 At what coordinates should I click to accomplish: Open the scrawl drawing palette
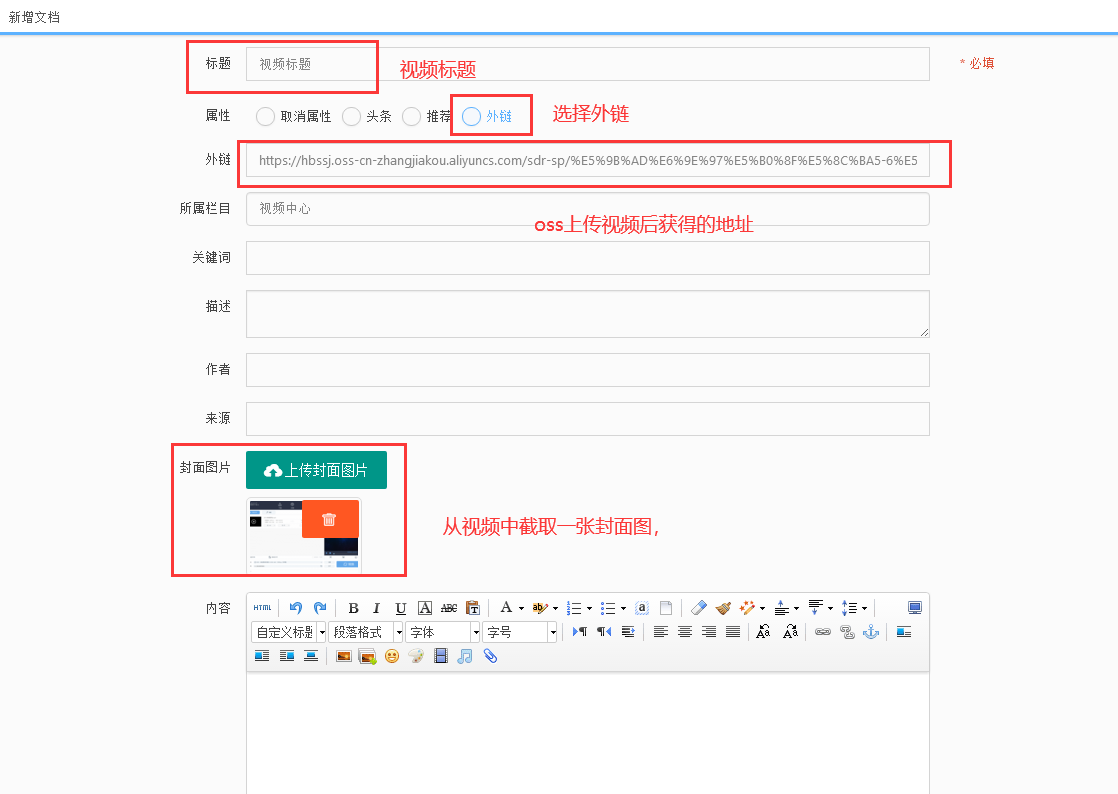[416, 656]
